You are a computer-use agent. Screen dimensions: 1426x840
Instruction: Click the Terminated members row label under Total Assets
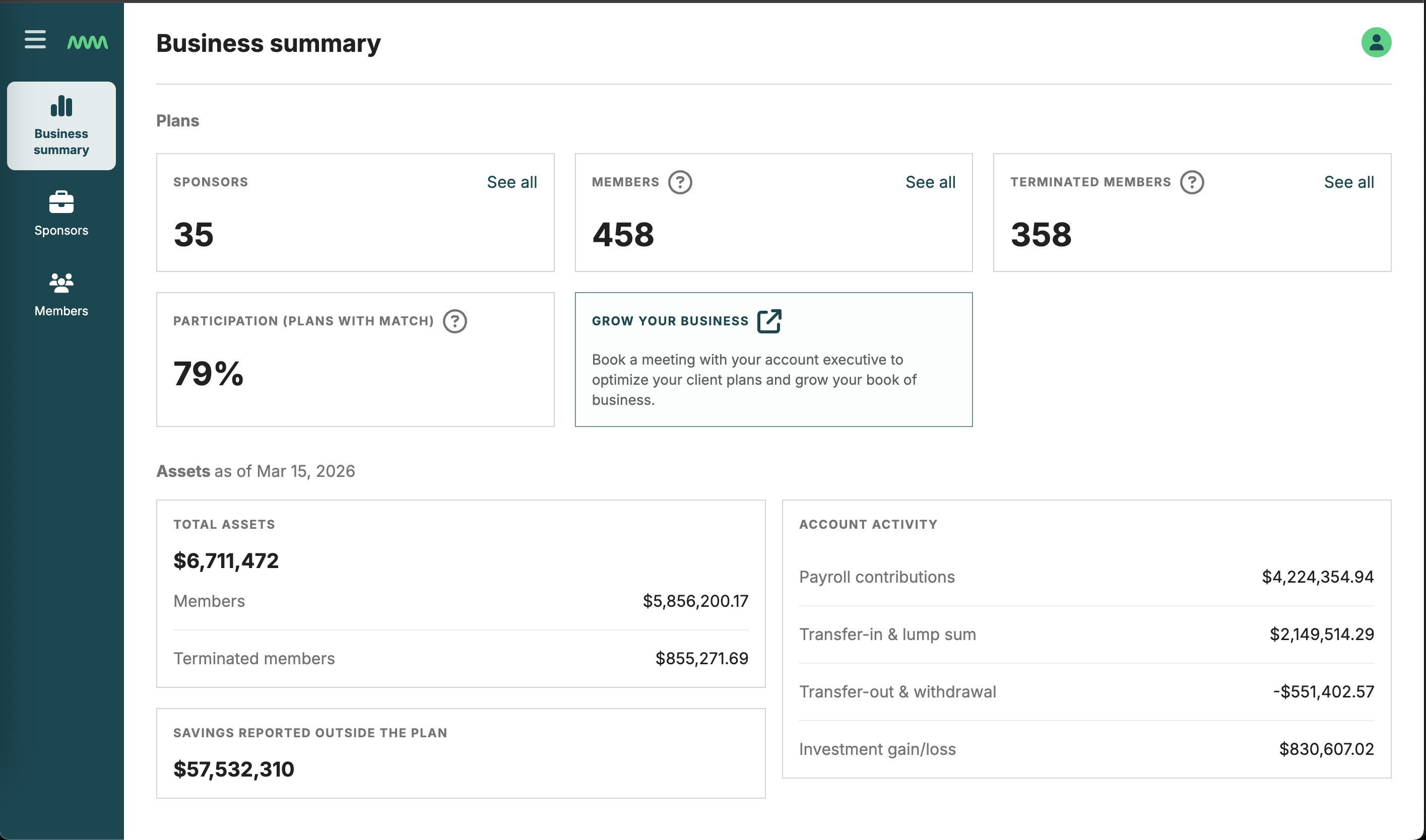tap(254, 658)
